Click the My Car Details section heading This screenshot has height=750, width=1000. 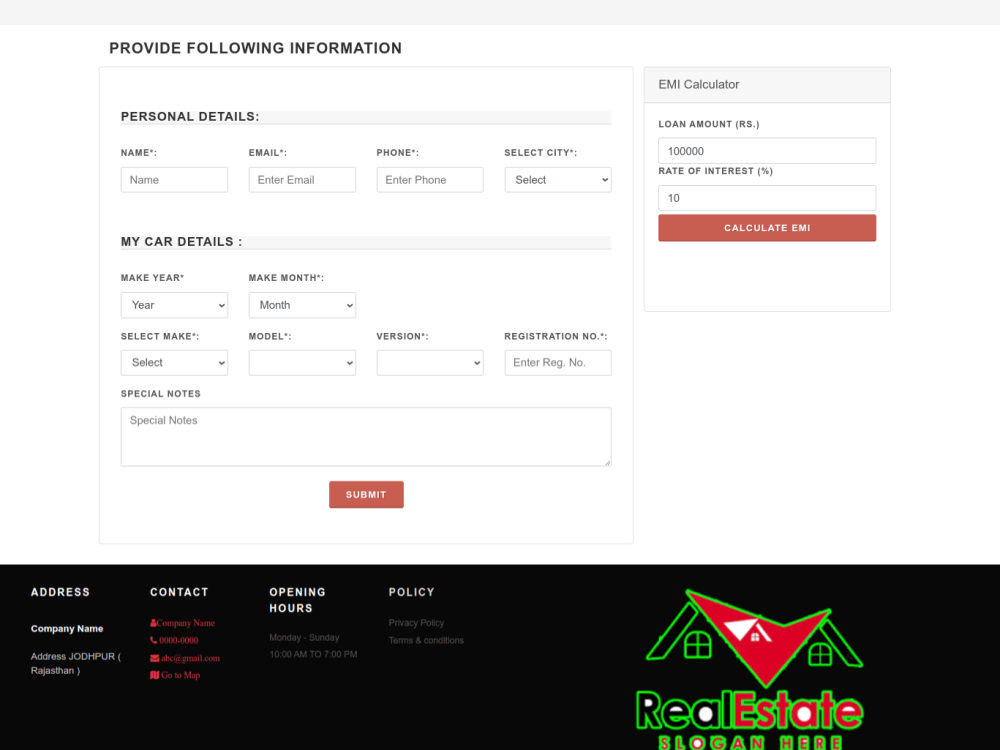(x=182, y=242)
